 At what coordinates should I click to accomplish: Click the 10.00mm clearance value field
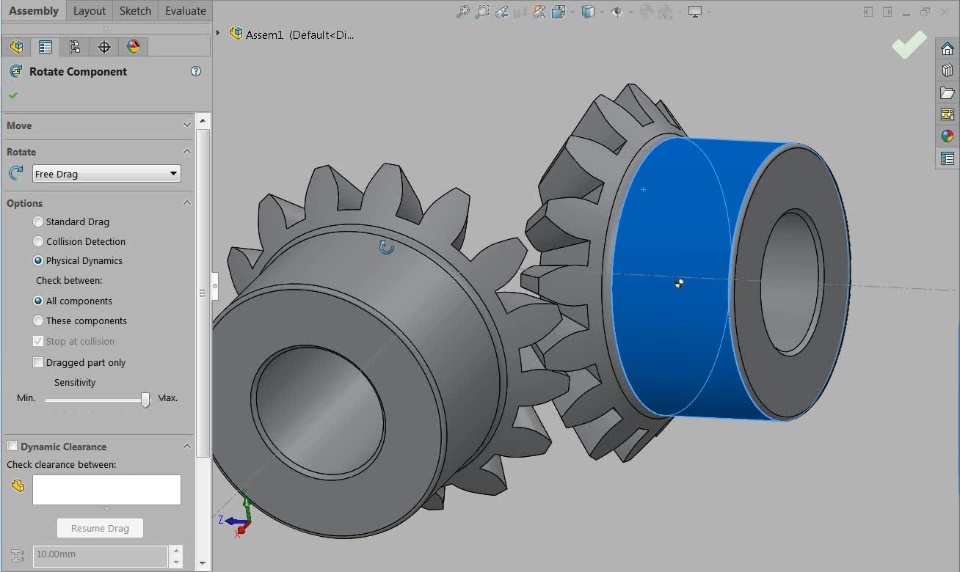[x=100, y=555]
